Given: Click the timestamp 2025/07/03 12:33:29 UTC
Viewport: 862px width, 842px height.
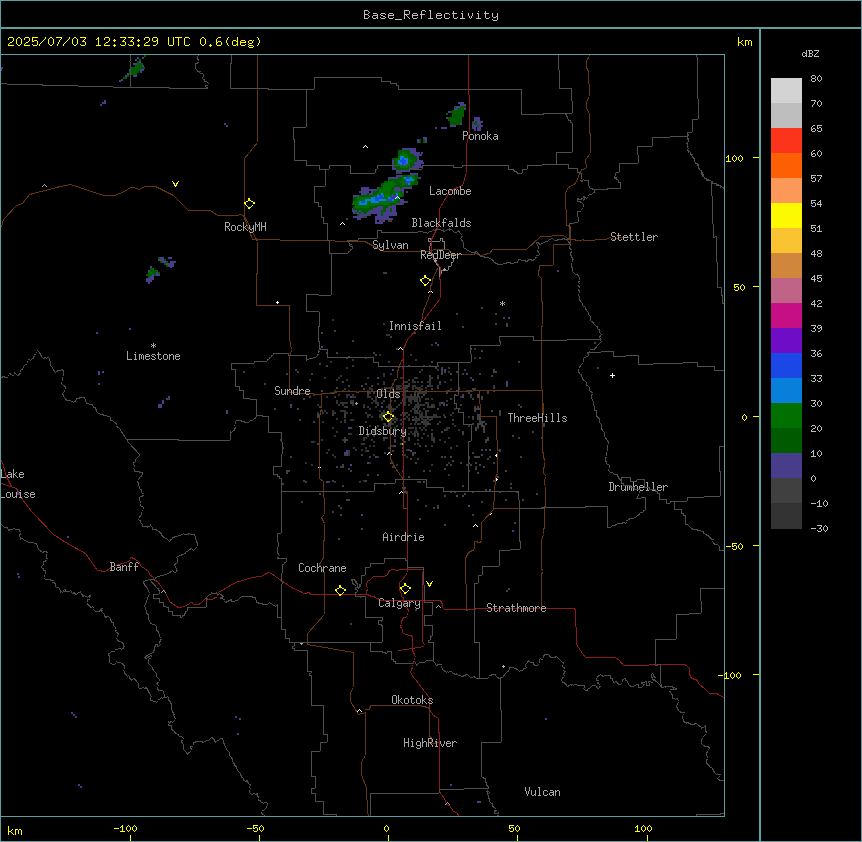Looking at the screenshot, I should pos(99,42).
